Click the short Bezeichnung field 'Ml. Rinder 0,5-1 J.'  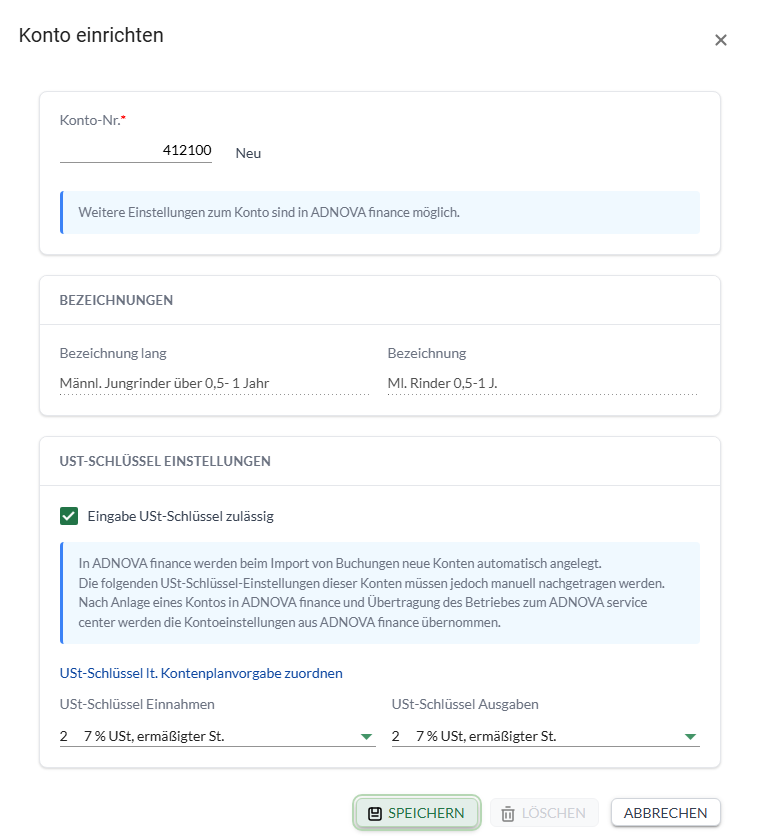541,382
